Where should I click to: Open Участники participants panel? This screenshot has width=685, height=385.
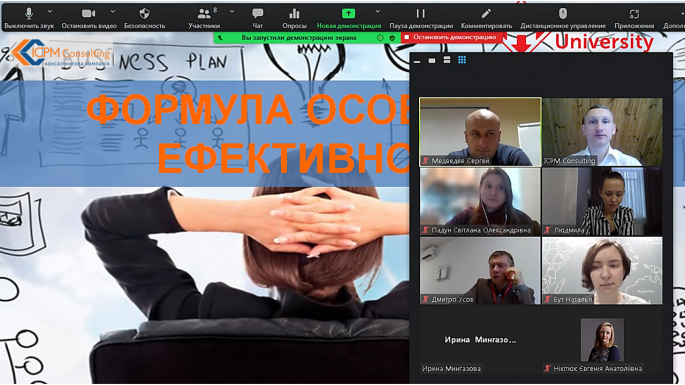pos(204,18)
